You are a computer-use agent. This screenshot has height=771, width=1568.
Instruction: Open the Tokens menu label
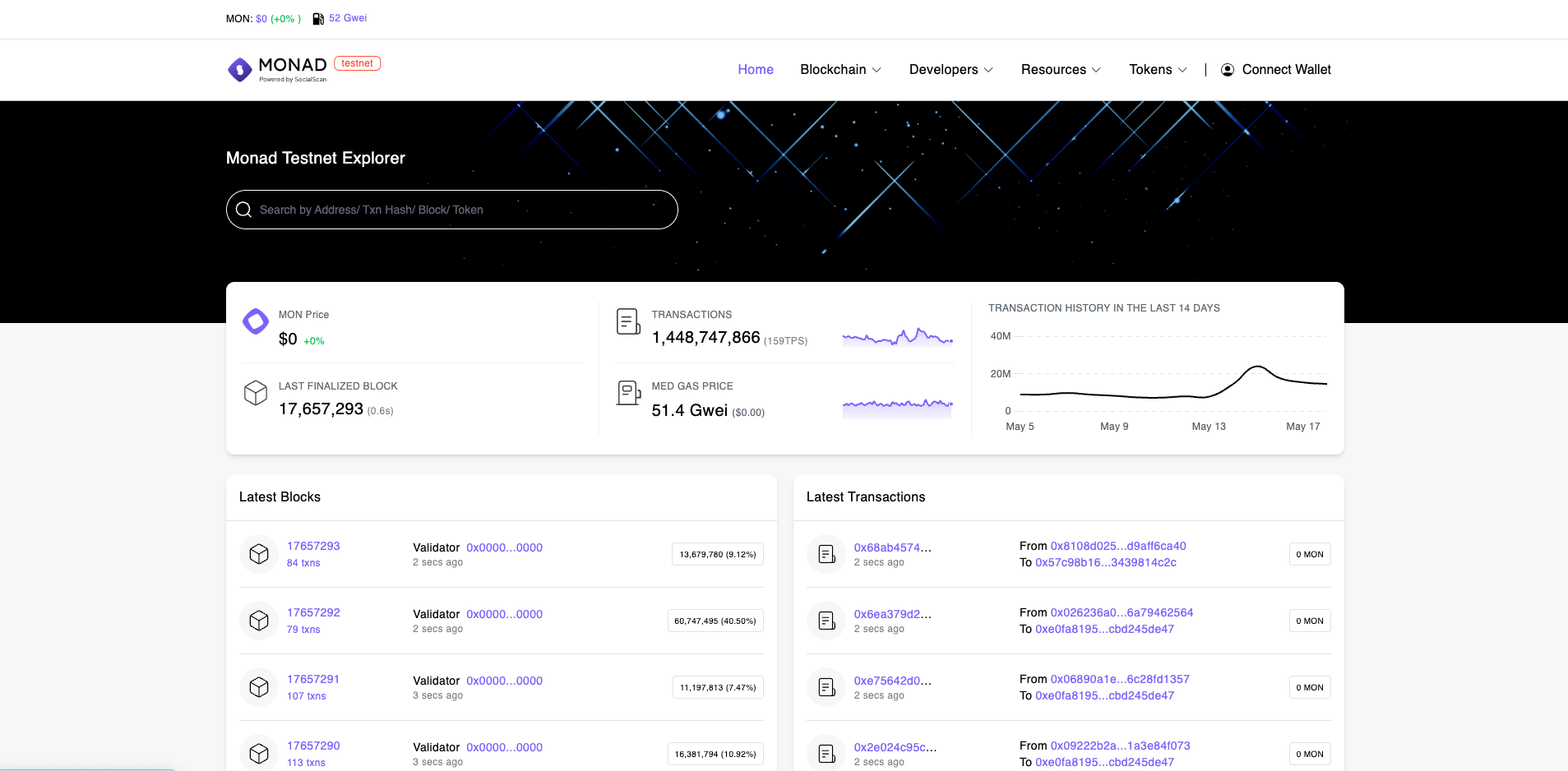tap(1150, 70)
